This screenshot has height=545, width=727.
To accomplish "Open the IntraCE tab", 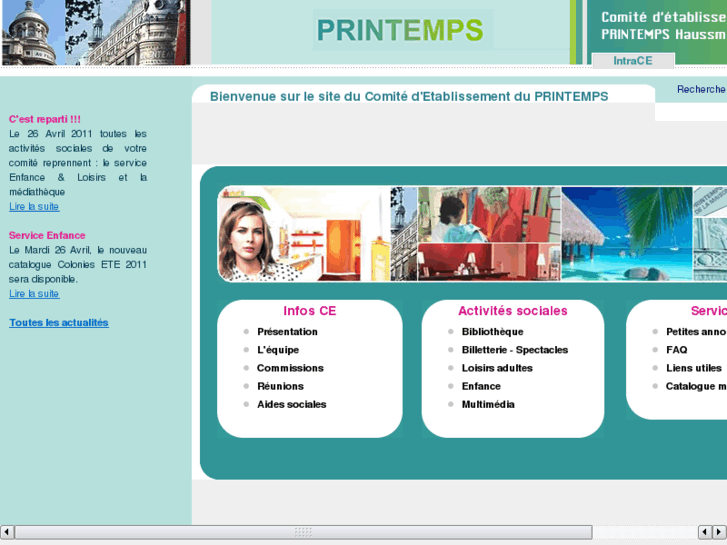I will point(633,61).
